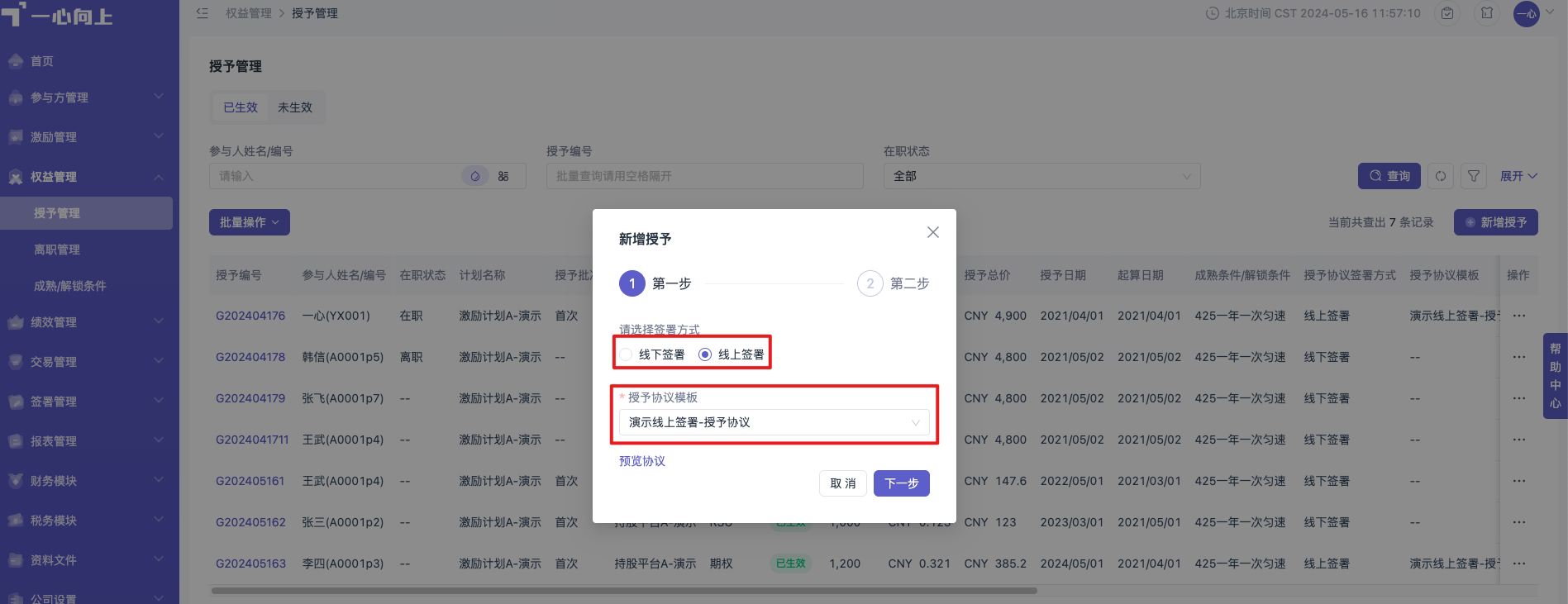This screenshot has width=1568, height=604.
Task: Click the 税务模块 sidebar icon
Action: [15, 520]
